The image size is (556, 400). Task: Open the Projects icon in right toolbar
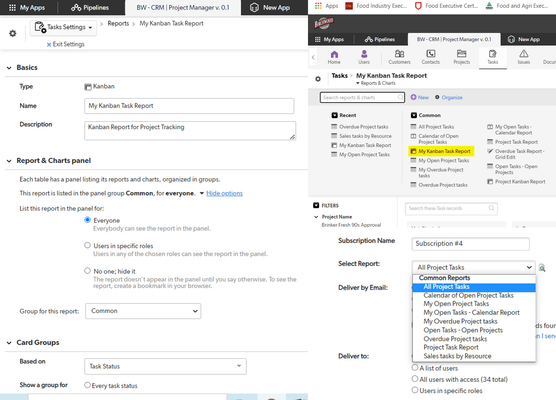pyautogui.click(x=461, y=54)
